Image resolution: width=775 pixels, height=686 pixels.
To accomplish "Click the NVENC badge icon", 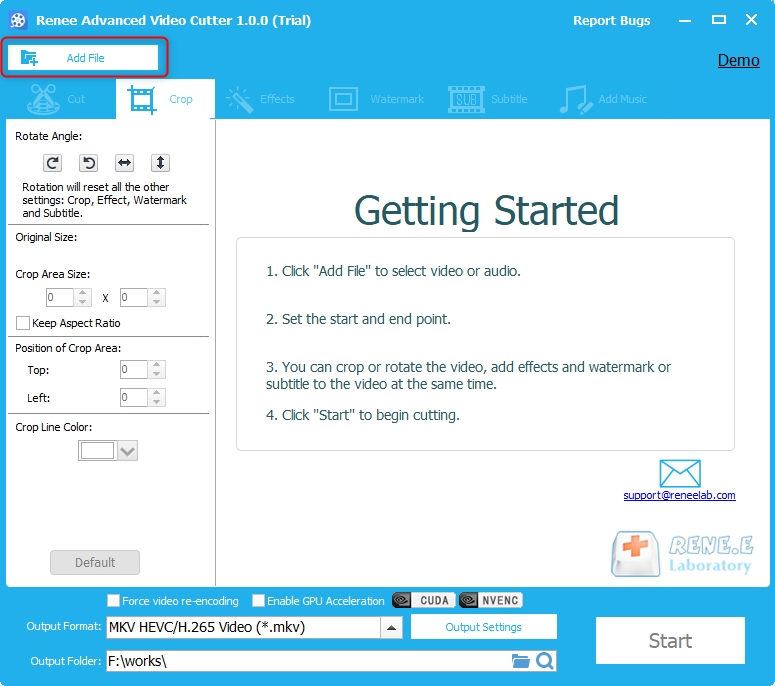I will click(x=491, y=601).
